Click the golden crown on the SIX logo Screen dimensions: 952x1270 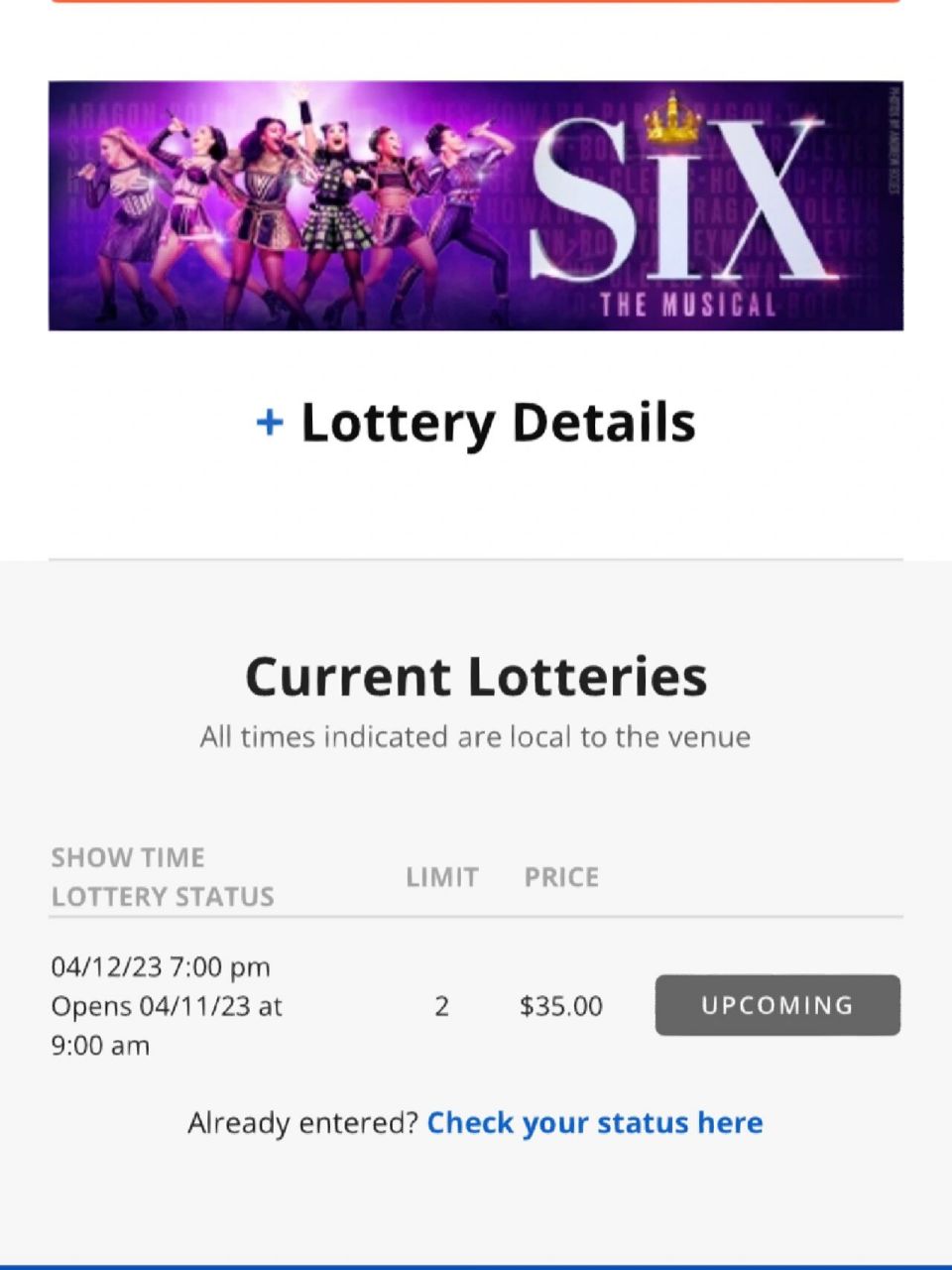[x=672, y=119]
